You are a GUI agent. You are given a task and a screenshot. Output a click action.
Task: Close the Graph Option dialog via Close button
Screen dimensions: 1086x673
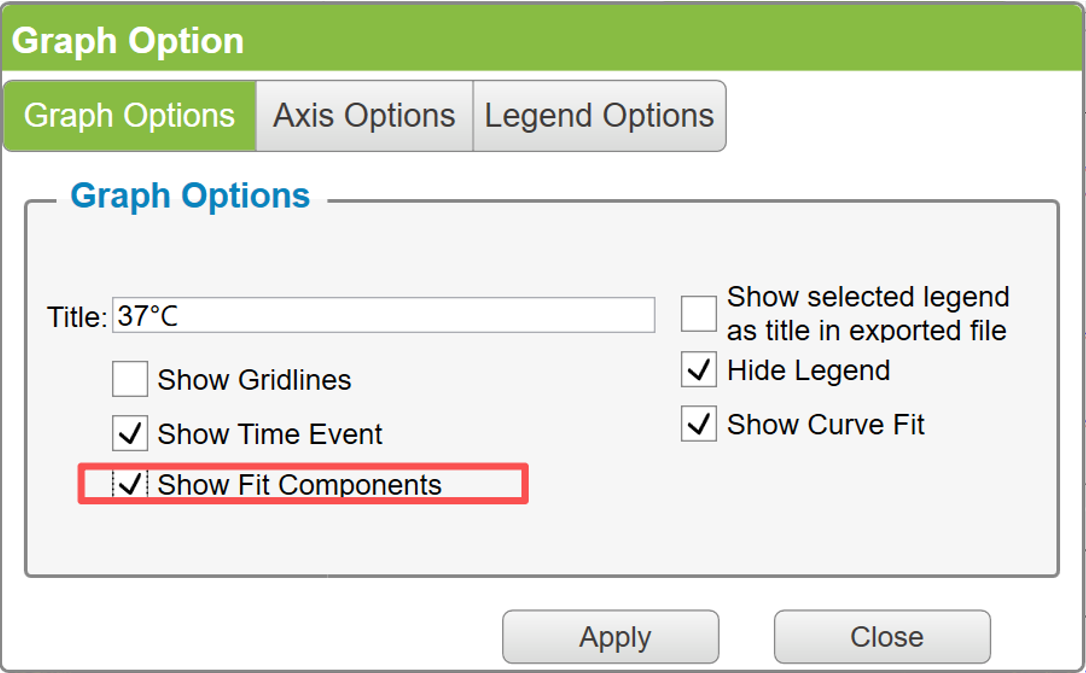[882, 636]
